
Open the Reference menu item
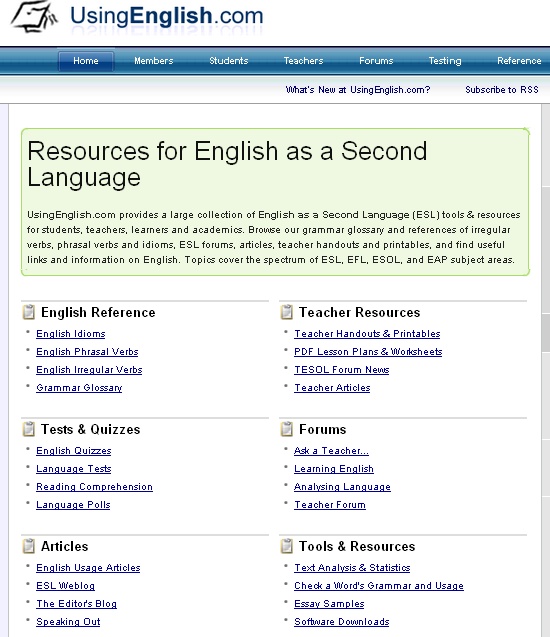coord(519,61)
